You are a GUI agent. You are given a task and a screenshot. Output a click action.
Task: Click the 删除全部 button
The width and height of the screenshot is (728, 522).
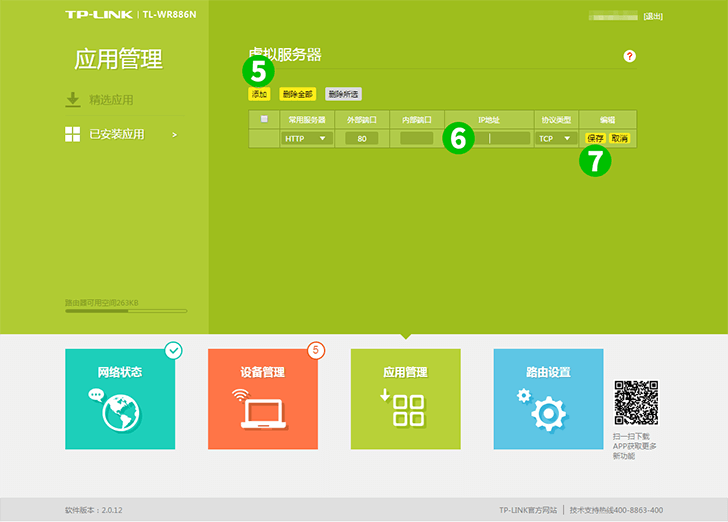coord(298,94)
